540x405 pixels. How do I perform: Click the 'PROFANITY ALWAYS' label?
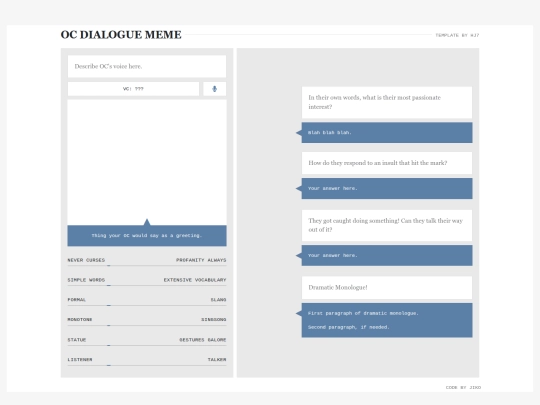click(201, 260)
